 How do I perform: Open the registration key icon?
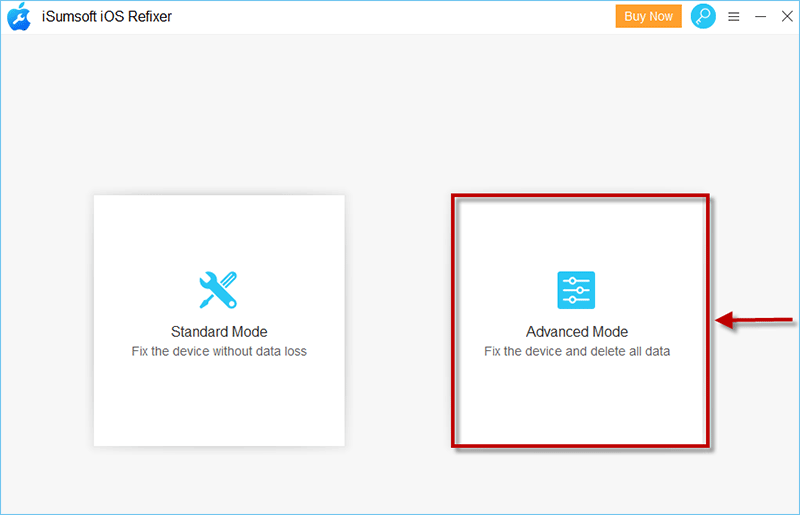(x=703, y=16)
